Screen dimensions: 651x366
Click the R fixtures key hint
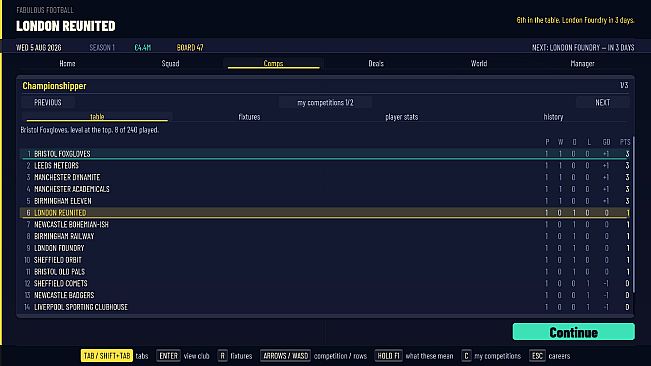235,356
